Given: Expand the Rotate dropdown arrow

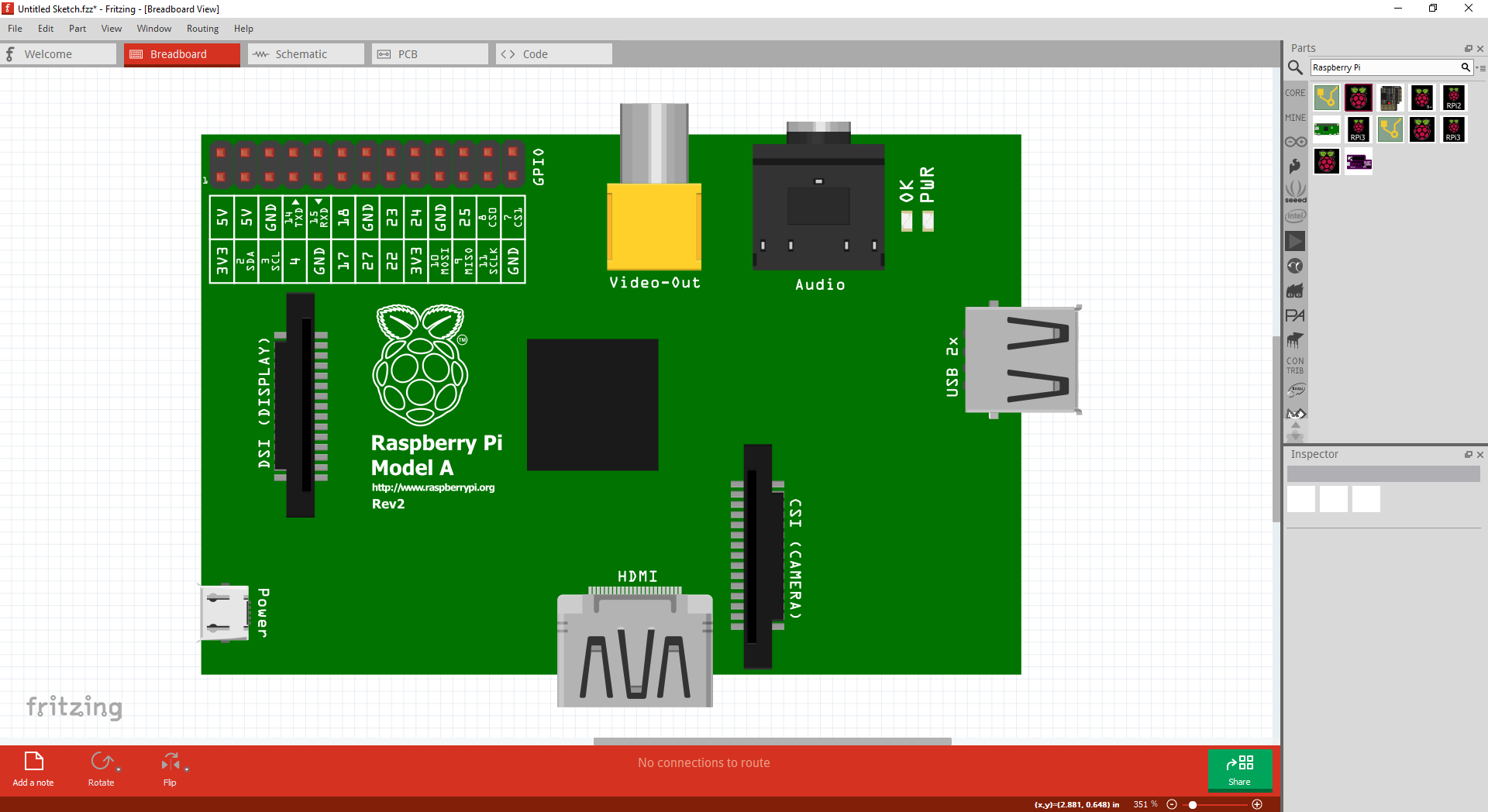Looking at the screenshot, I should 119,769.
